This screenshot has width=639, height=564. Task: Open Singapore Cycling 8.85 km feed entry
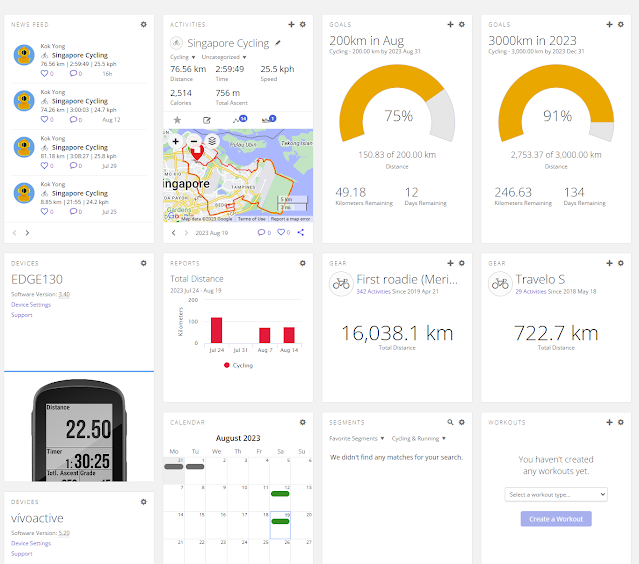(x=80, y=193)
